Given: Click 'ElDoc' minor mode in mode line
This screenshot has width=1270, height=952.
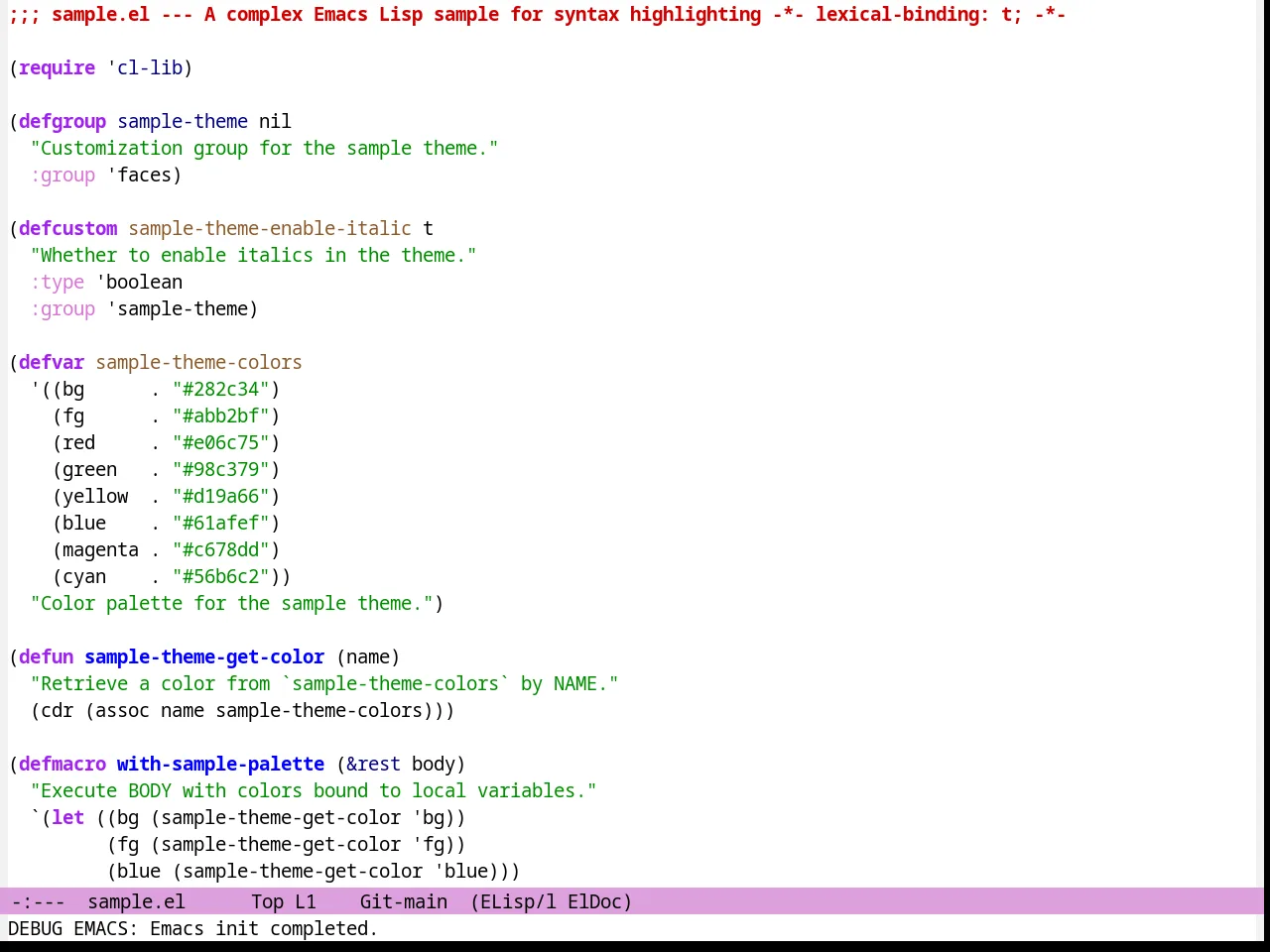Looking at the screenshot, I should point(594,901).
